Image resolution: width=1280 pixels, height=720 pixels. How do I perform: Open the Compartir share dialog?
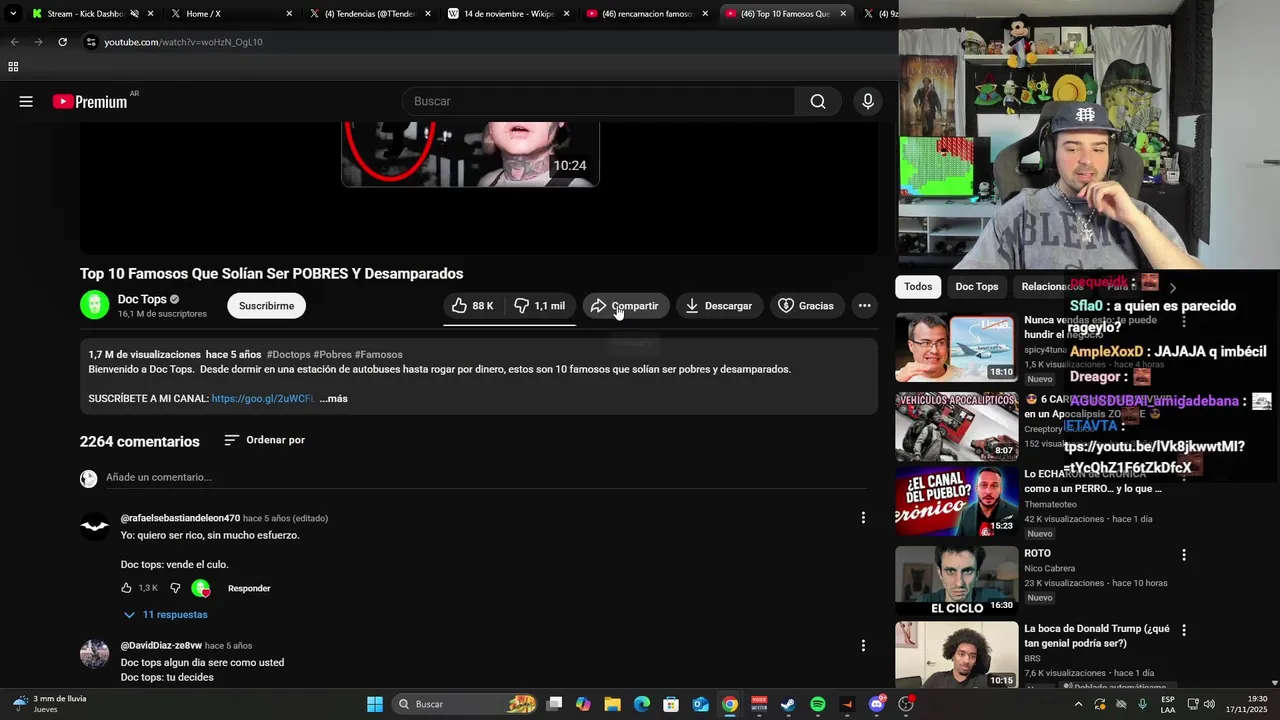pyautogui.click(x=624, y=306)
